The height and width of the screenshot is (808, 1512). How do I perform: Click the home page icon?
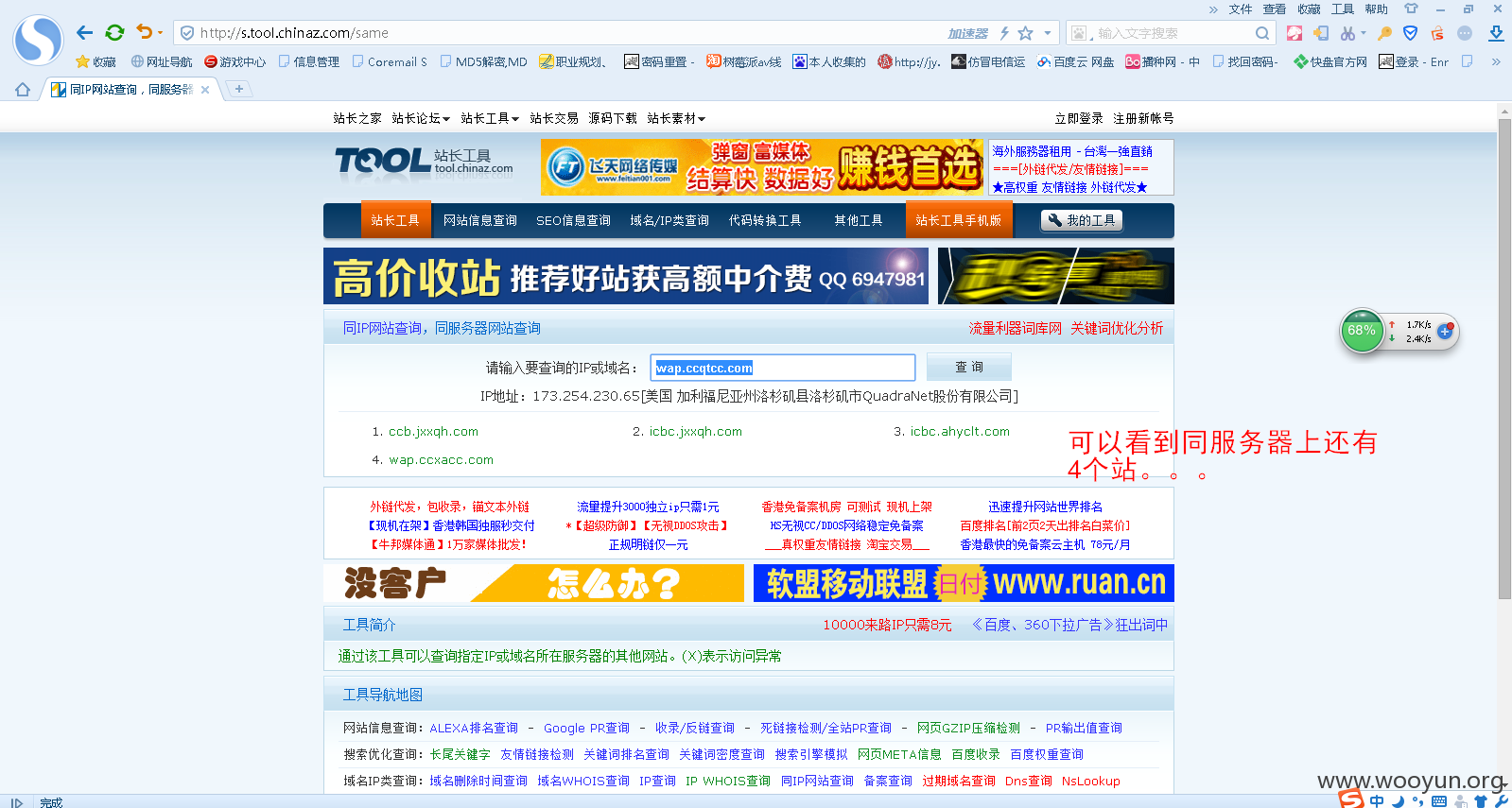pos(23,89)
